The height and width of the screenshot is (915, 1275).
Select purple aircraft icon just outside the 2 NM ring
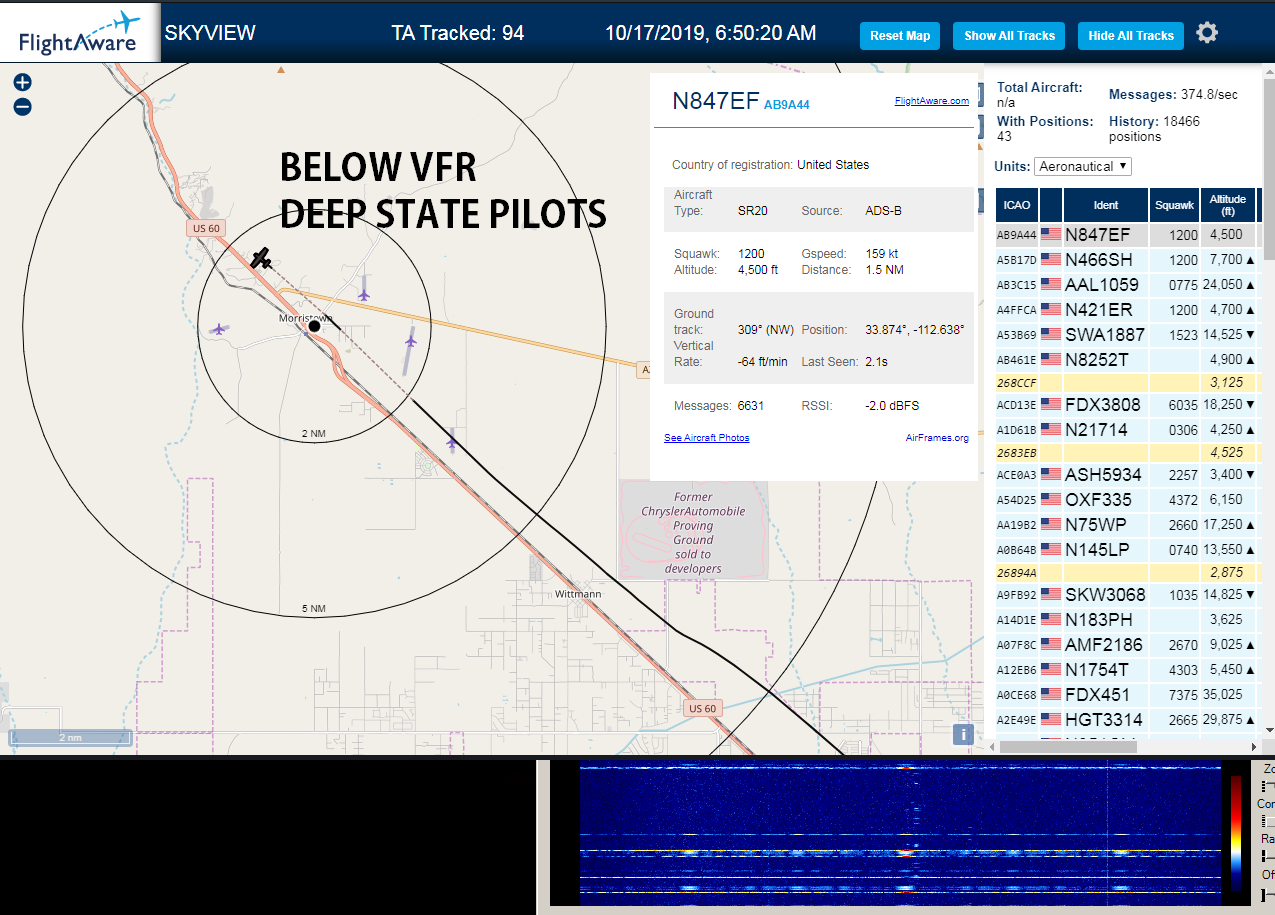click(x=452, y=441)
